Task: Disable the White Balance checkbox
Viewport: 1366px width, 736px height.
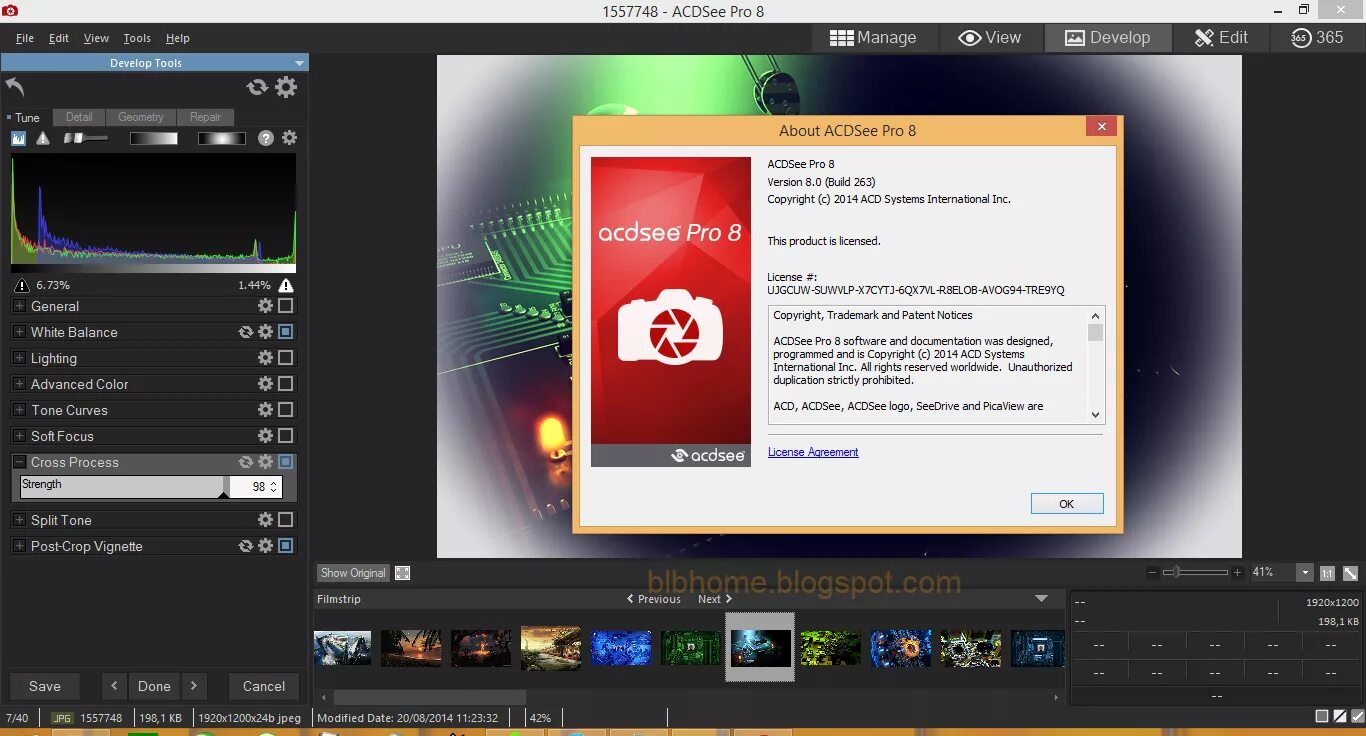Action: click(x=286, y=332)
